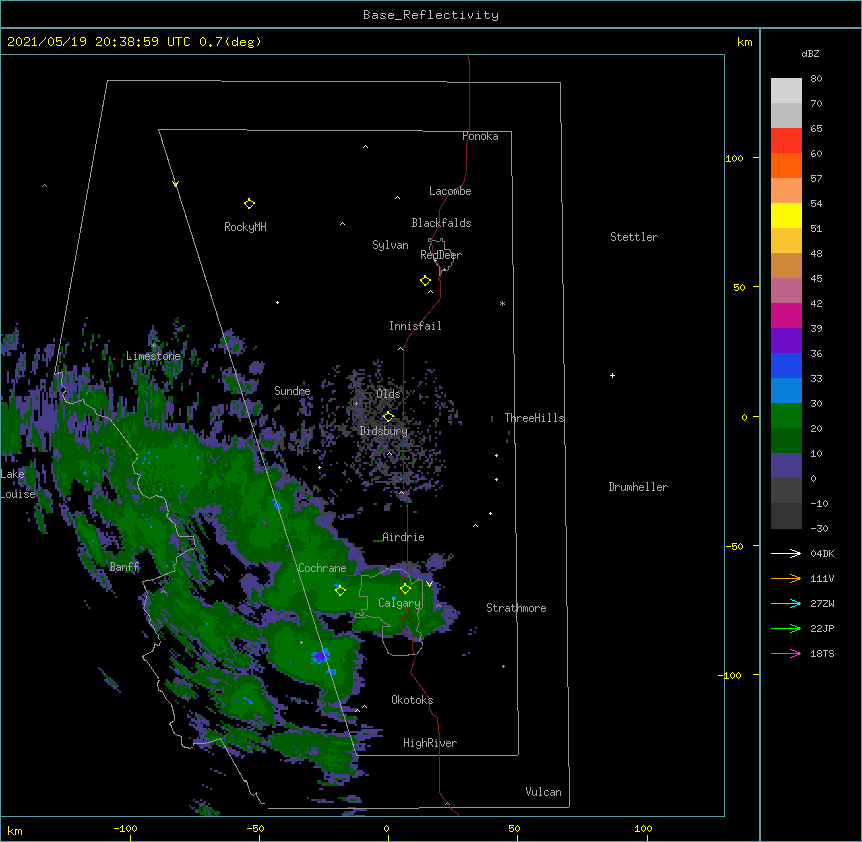Screen dimensions: 862x842
Task: Pick the lightest gray 80-70 dBZ swatch
Action: click(786, 90)
